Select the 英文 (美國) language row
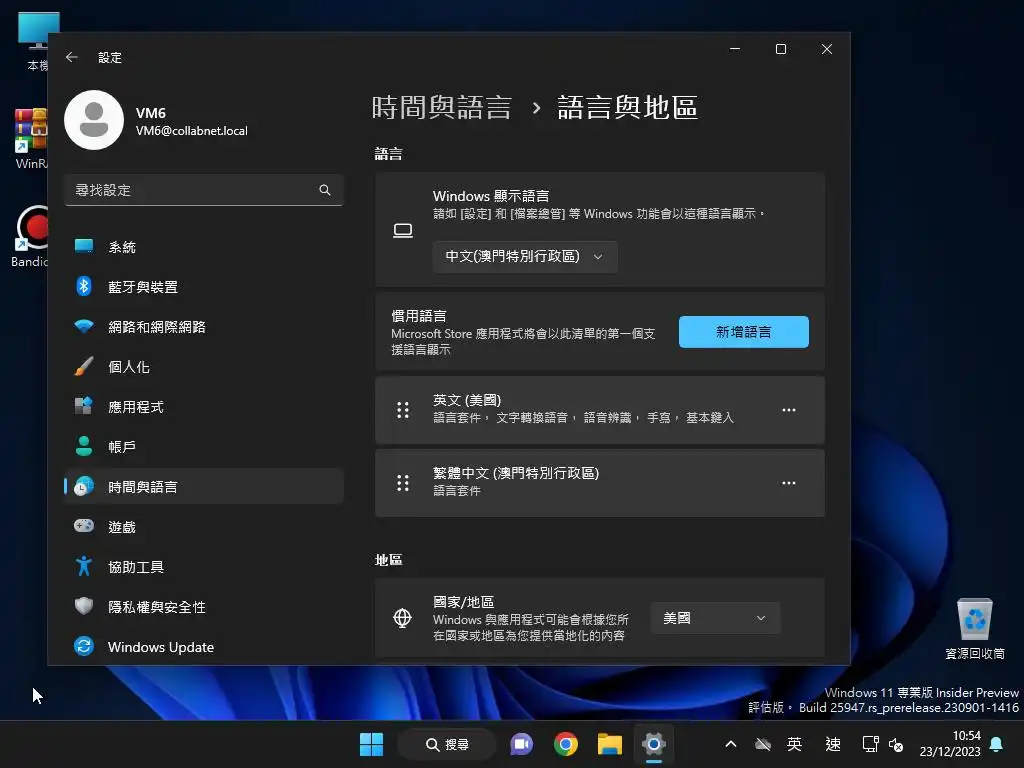The image size is (1024, 768). pos(600,410)
